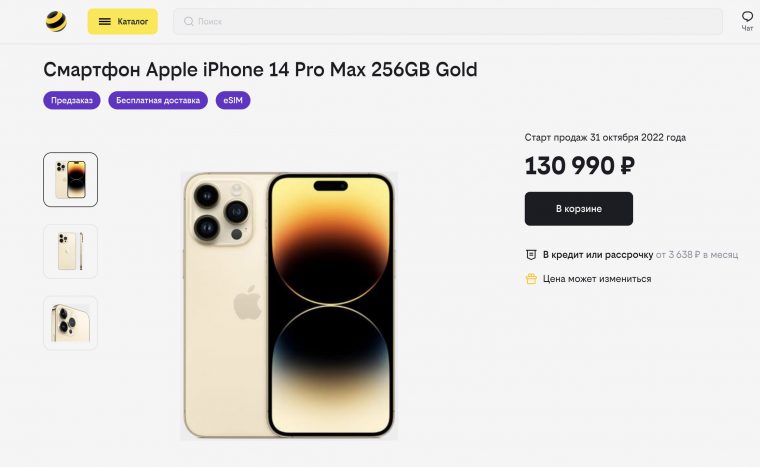Open the Каталог menu

[x=122, y=21]
